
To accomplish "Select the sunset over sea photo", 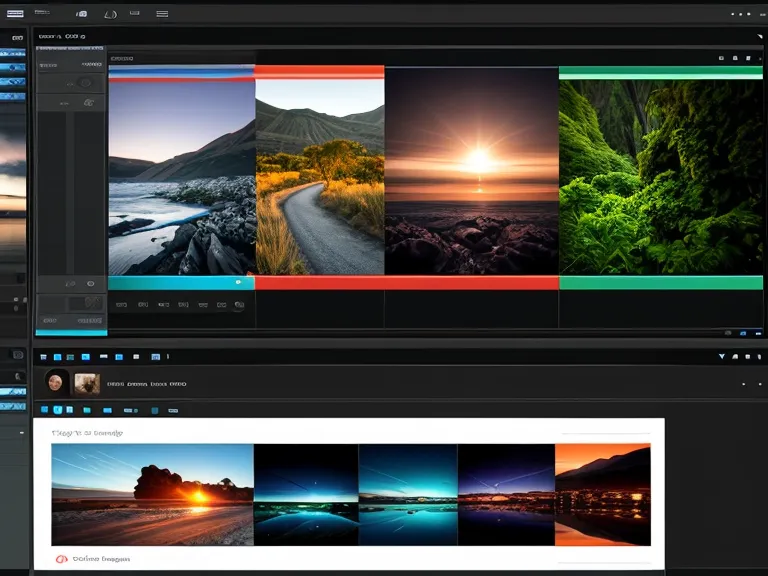I will point(472,171).
